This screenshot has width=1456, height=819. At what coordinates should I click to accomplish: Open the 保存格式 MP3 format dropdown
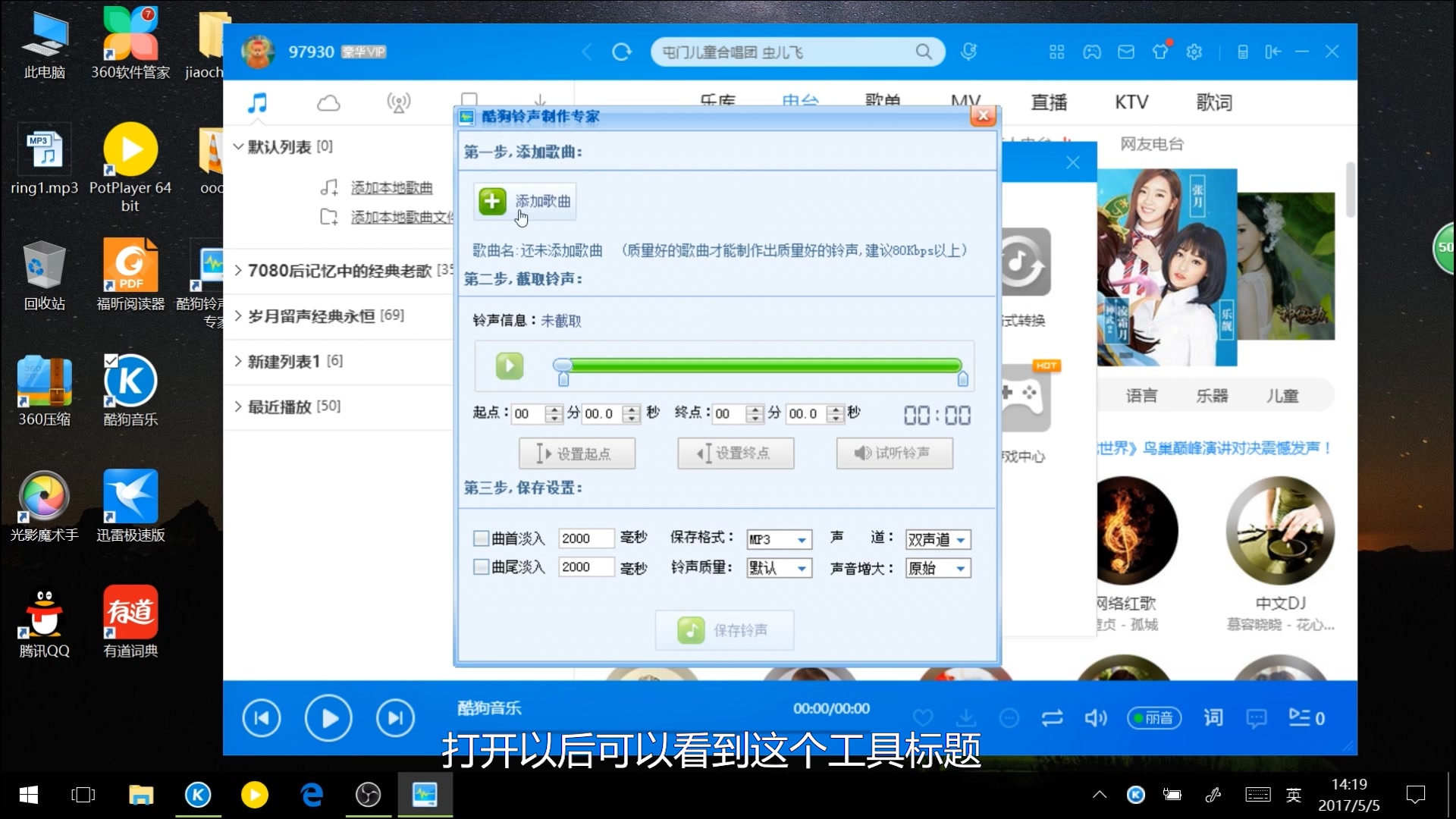(x=780, y=539)
